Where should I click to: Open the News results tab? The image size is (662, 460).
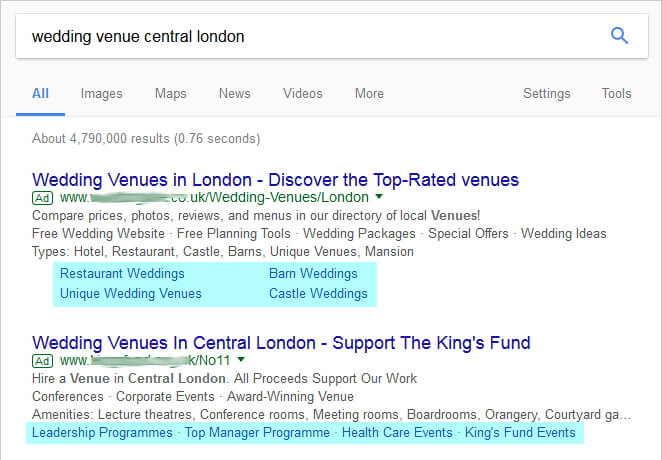tap(235, 93)
